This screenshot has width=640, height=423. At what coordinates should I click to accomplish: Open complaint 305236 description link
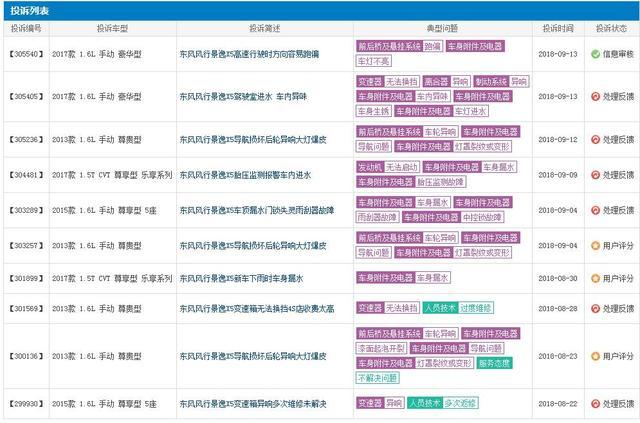[253, 140]
